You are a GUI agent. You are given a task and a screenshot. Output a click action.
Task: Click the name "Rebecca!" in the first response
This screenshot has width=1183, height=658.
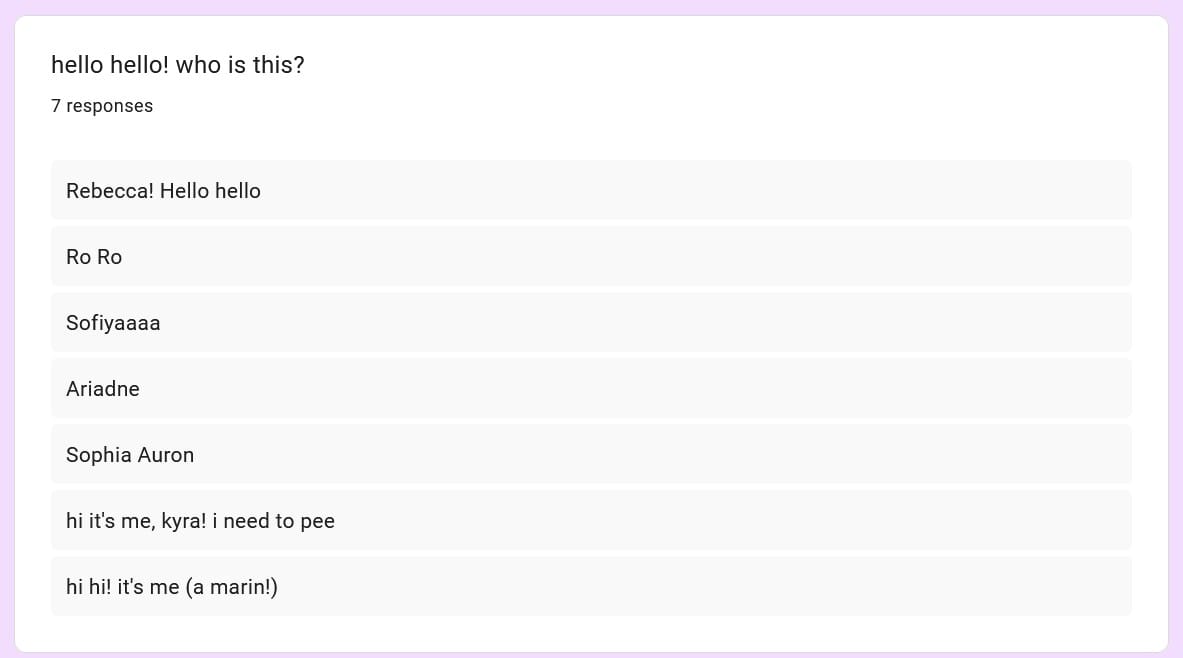click(110, 191)
